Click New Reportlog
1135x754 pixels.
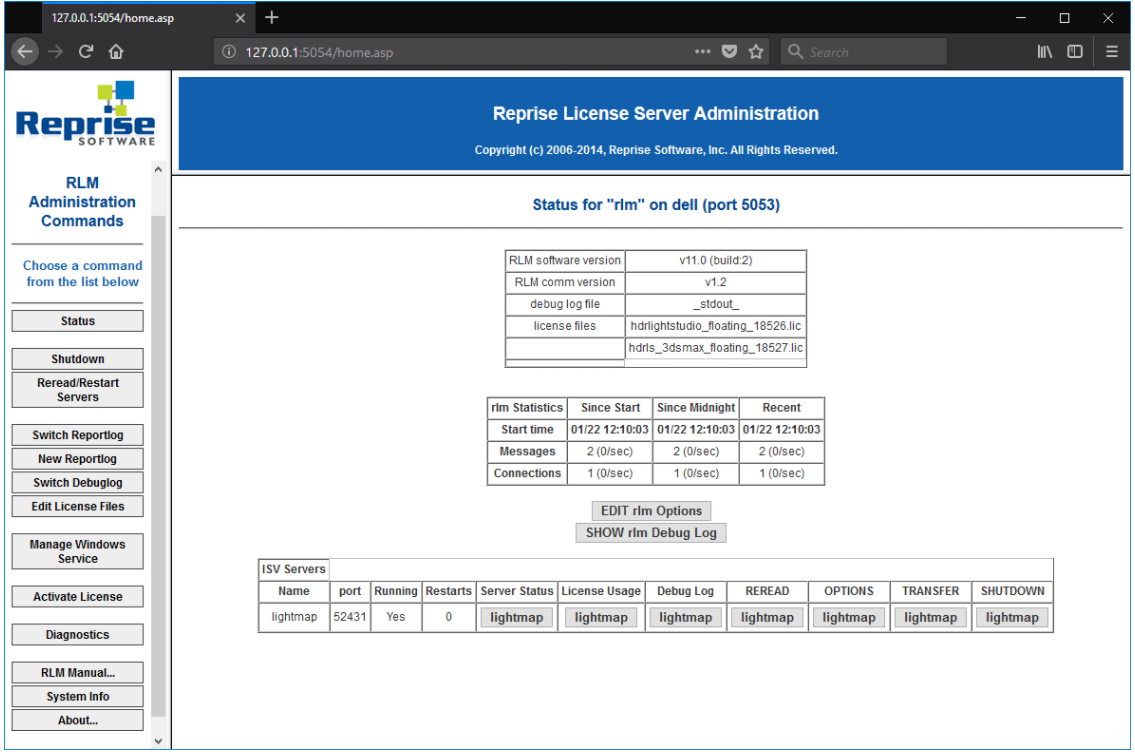click(x=77, y=459)
